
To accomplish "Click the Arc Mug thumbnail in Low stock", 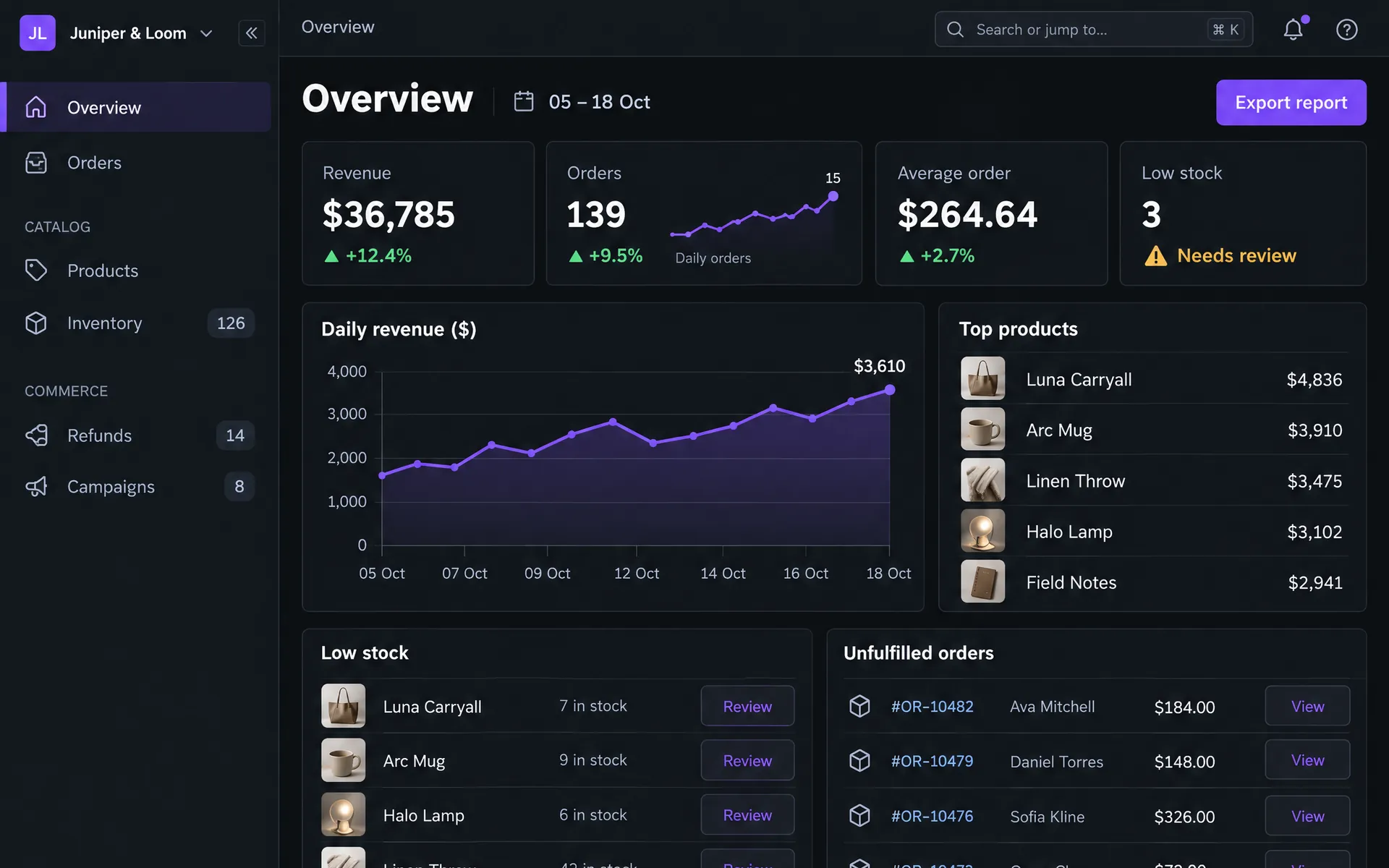I will point(343,760).
